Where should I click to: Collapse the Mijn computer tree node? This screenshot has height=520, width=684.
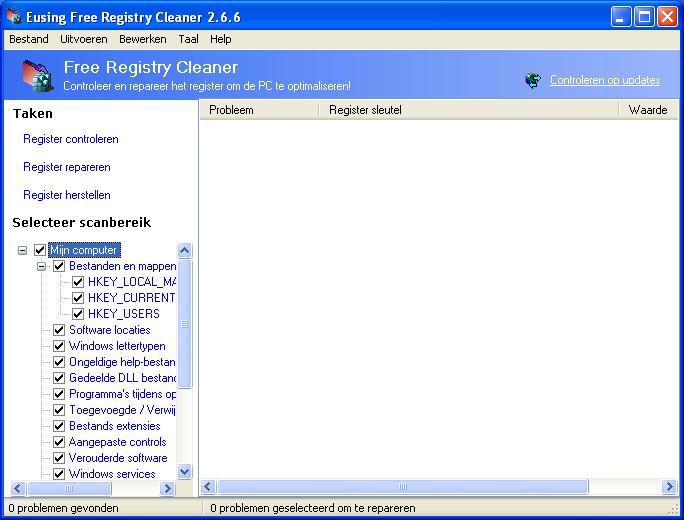click(23, 250)
